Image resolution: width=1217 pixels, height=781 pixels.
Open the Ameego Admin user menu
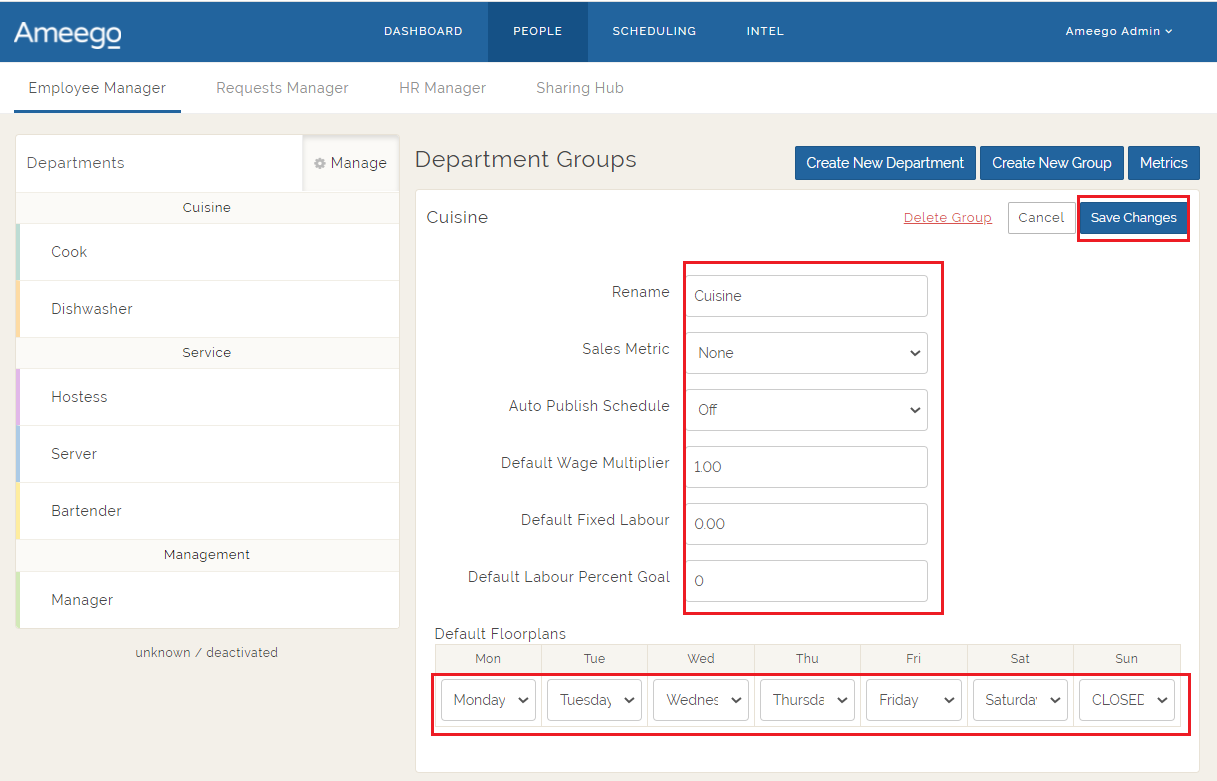point(1118,31)
